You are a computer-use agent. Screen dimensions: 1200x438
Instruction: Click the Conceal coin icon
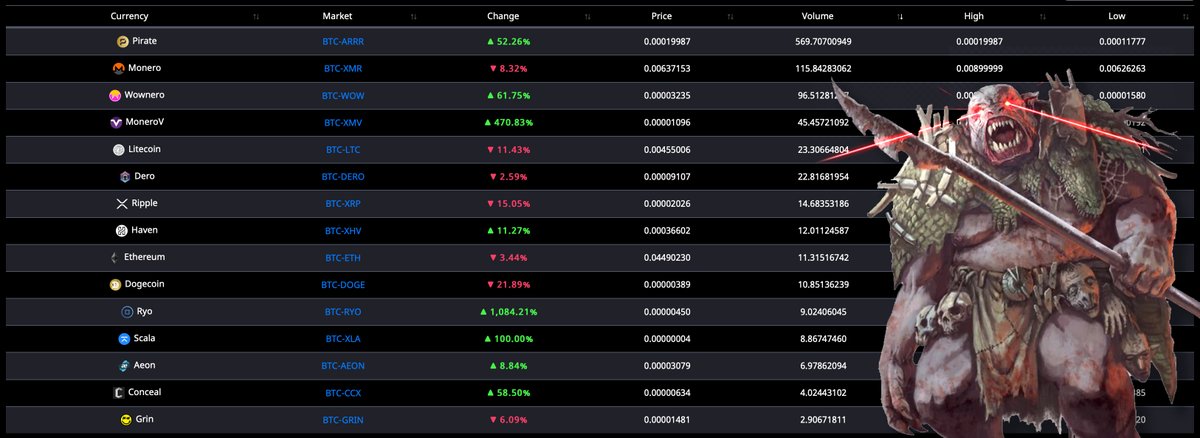[119, 392]
